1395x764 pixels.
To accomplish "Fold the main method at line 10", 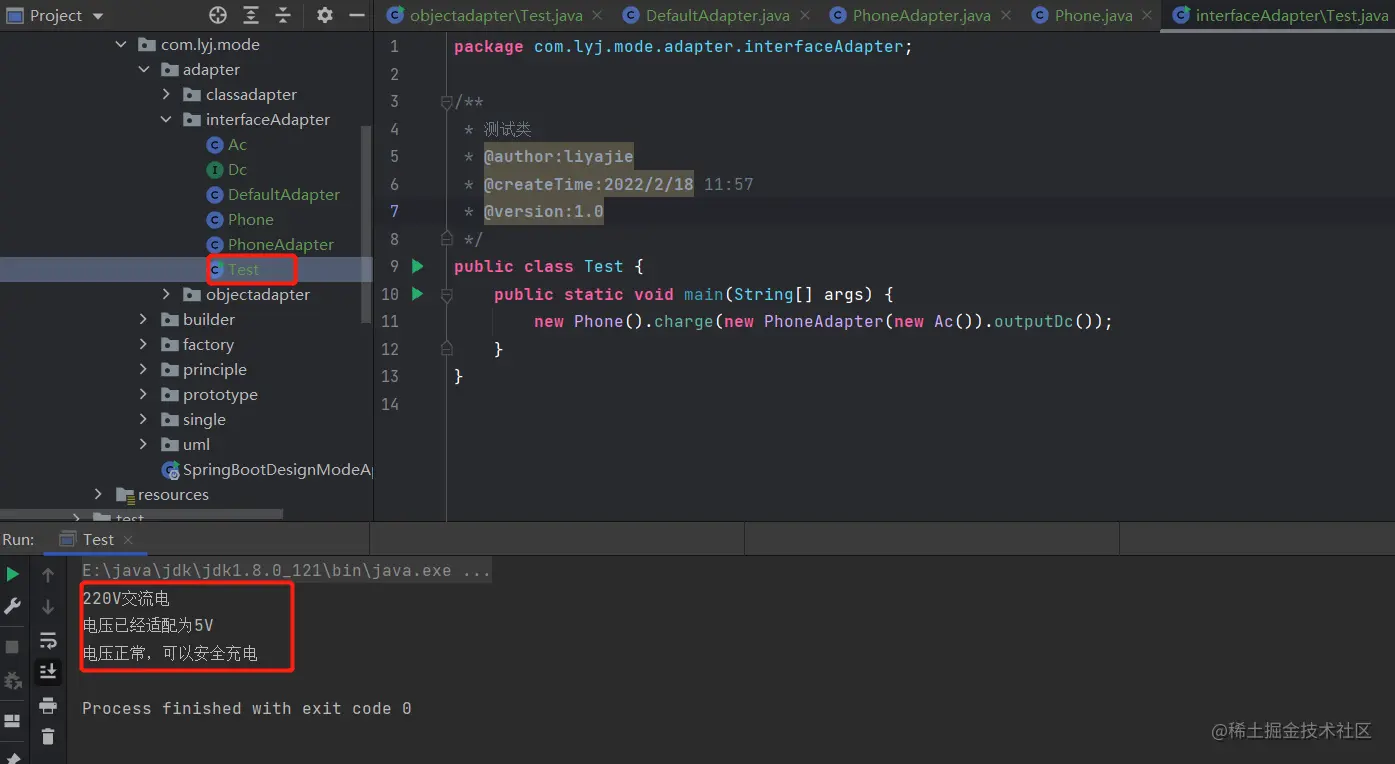I will (x=447, y=294).
